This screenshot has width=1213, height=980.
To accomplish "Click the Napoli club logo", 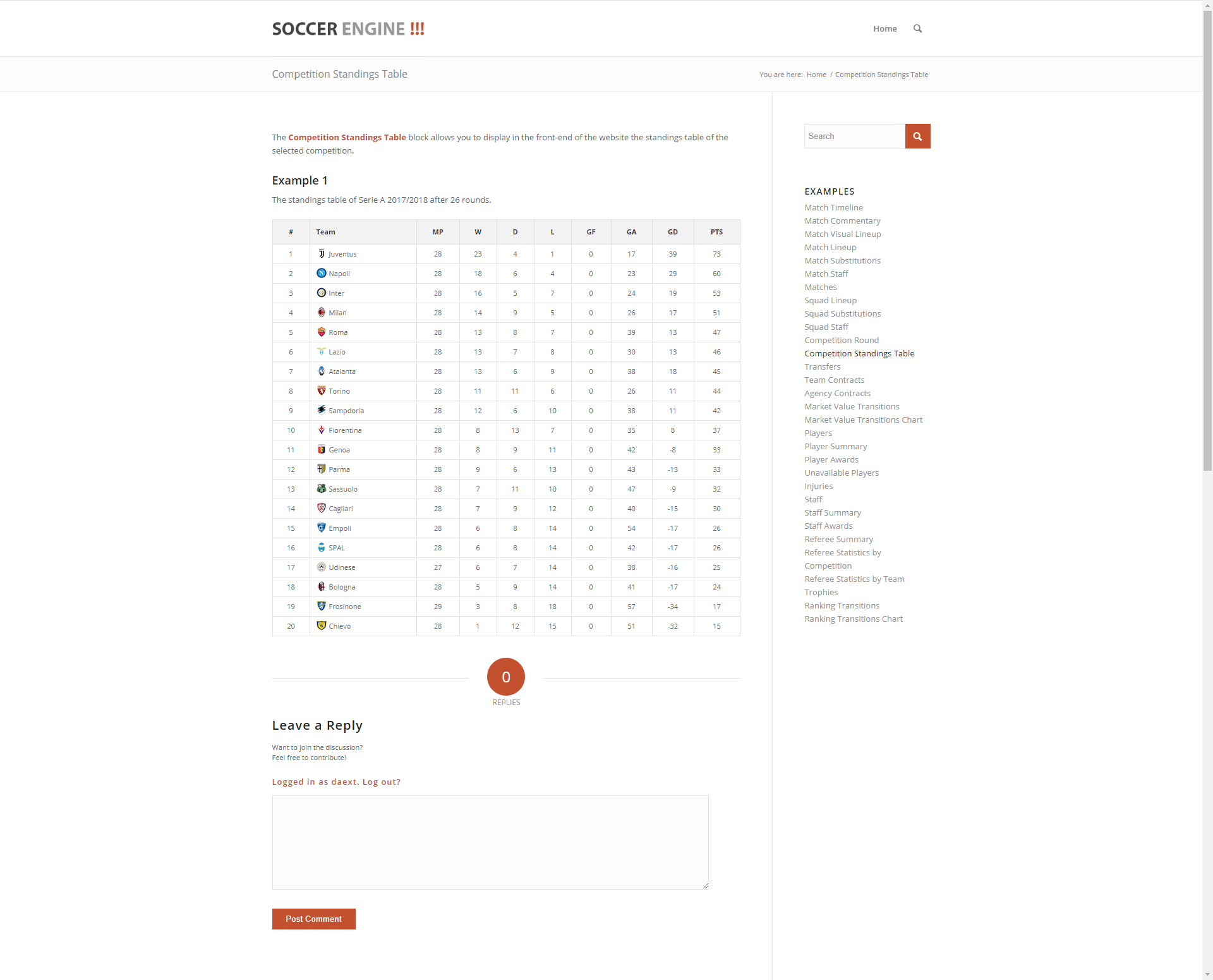I will coord(321,273).
